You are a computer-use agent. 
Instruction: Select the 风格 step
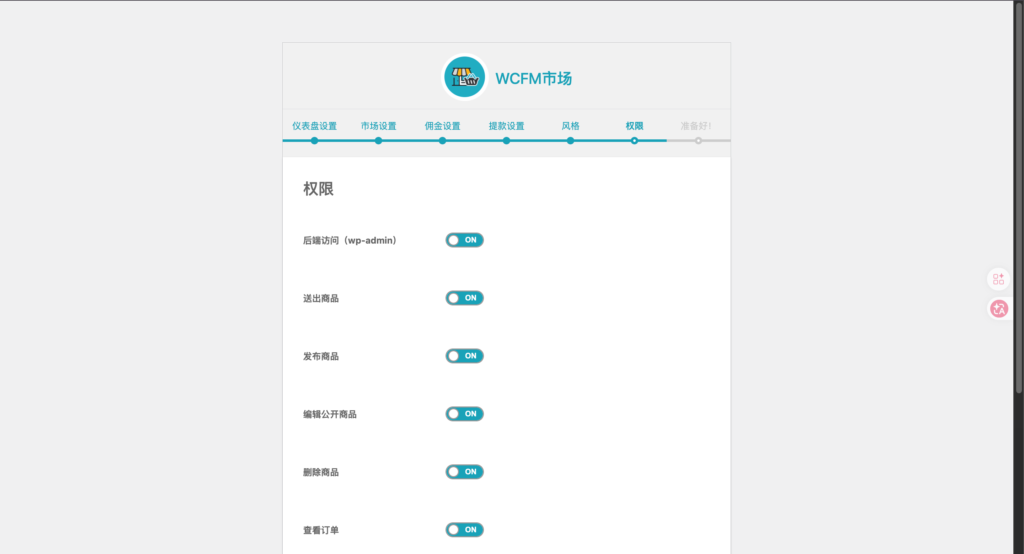570,126
